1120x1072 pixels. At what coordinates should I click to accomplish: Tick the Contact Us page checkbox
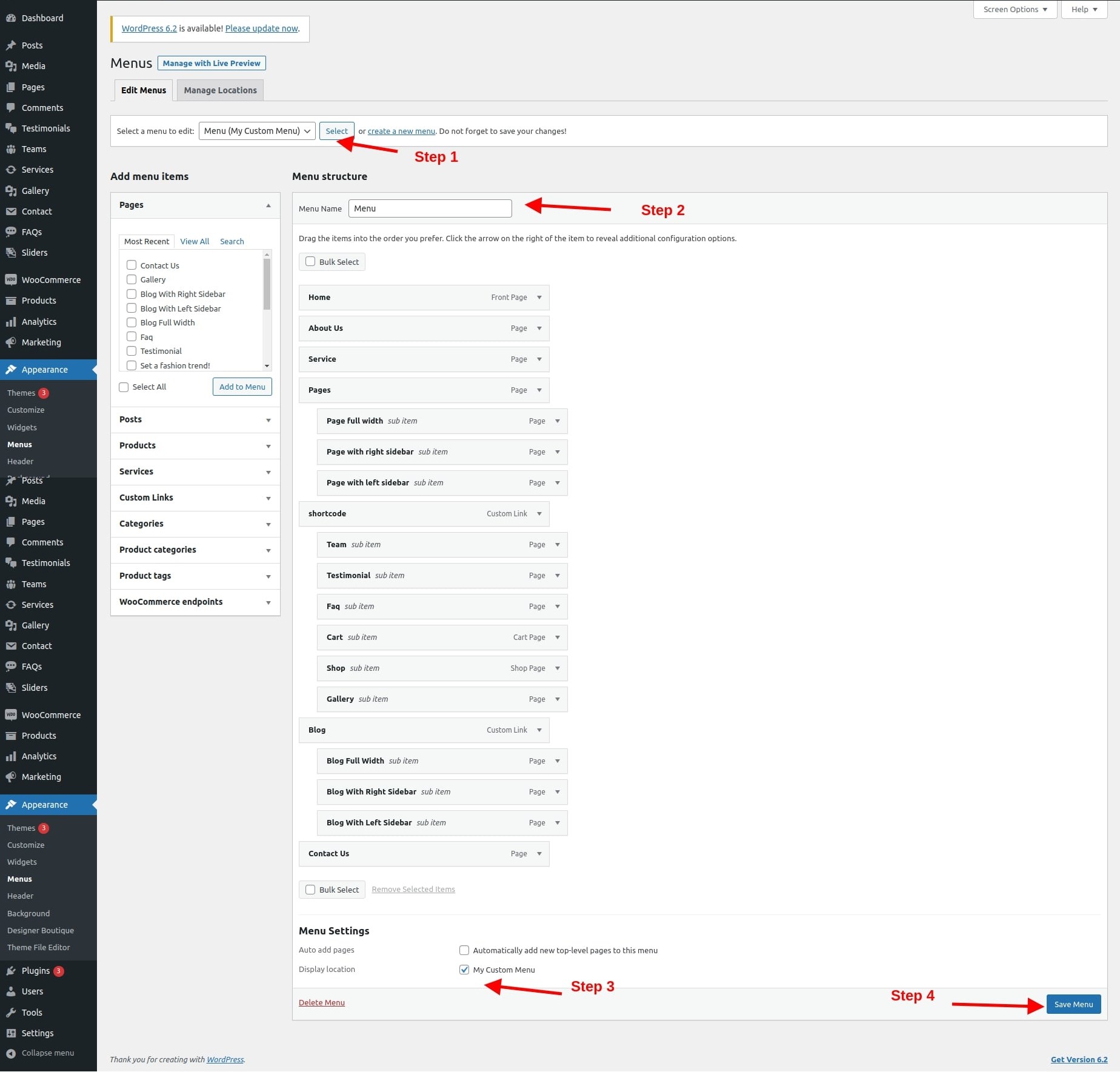click(x=132, y=265)
